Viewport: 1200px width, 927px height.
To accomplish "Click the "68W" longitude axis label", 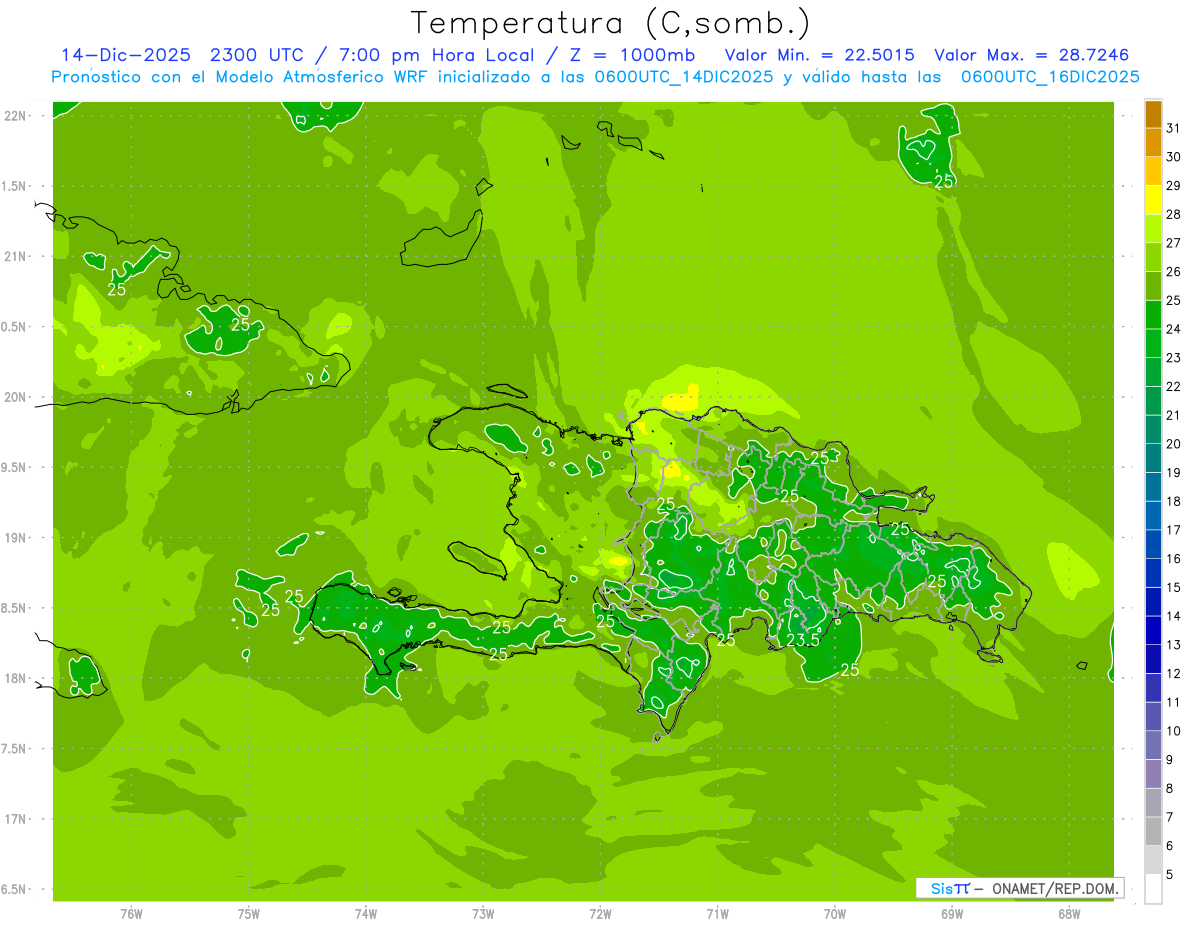I will point(1069,914).
